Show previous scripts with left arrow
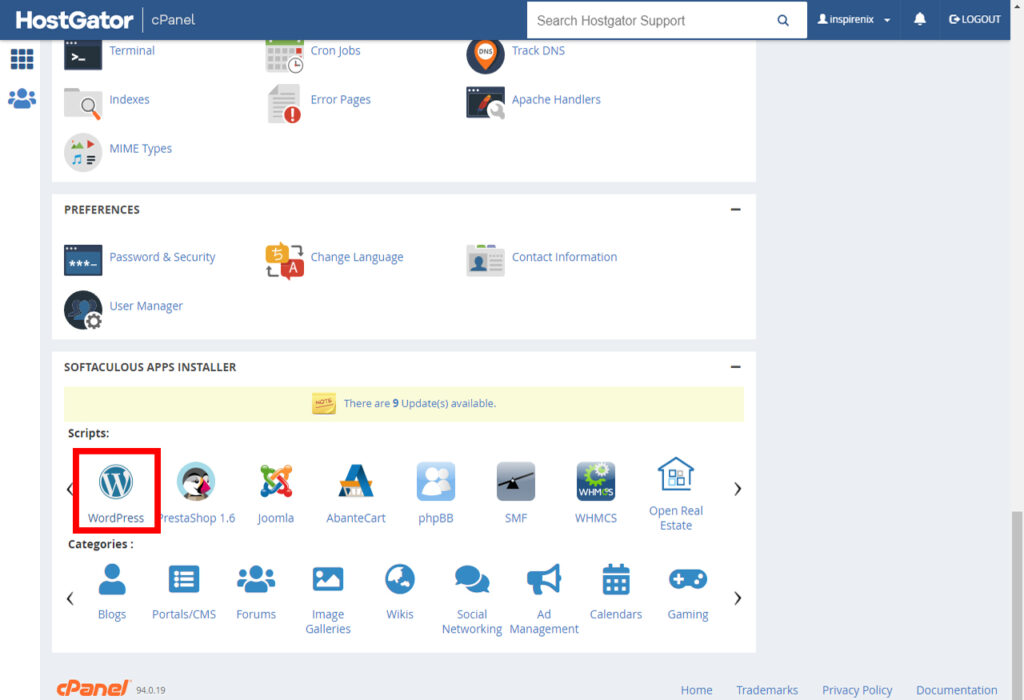 [69, 489]
